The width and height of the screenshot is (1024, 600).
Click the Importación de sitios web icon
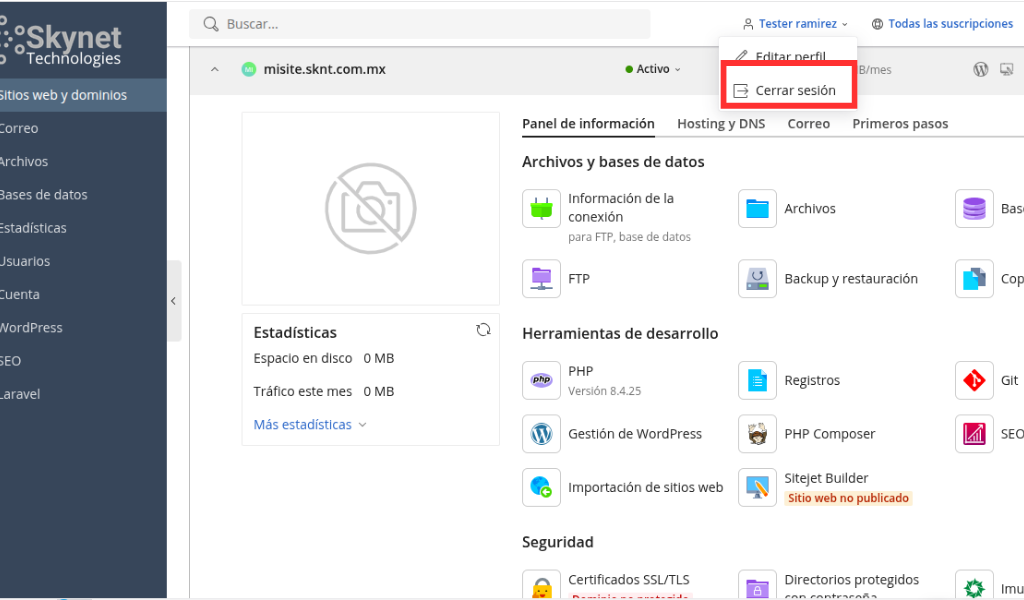point(541,487)
